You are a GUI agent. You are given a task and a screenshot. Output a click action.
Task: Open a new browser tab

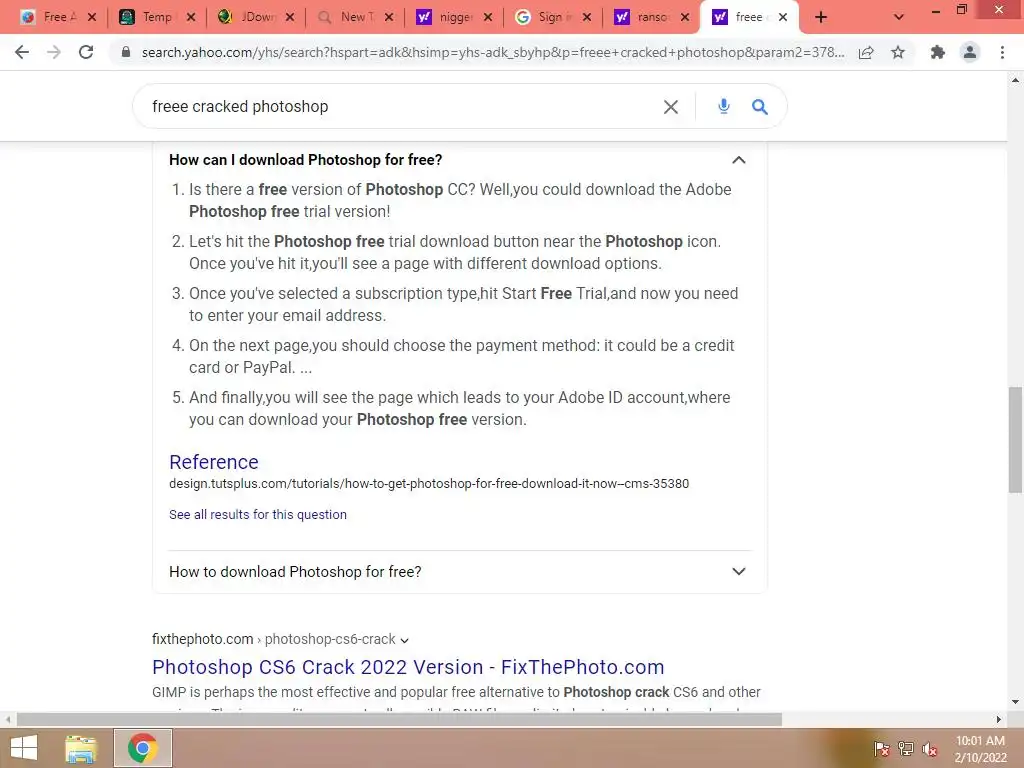pyautogui.click(x=821, y=18)
